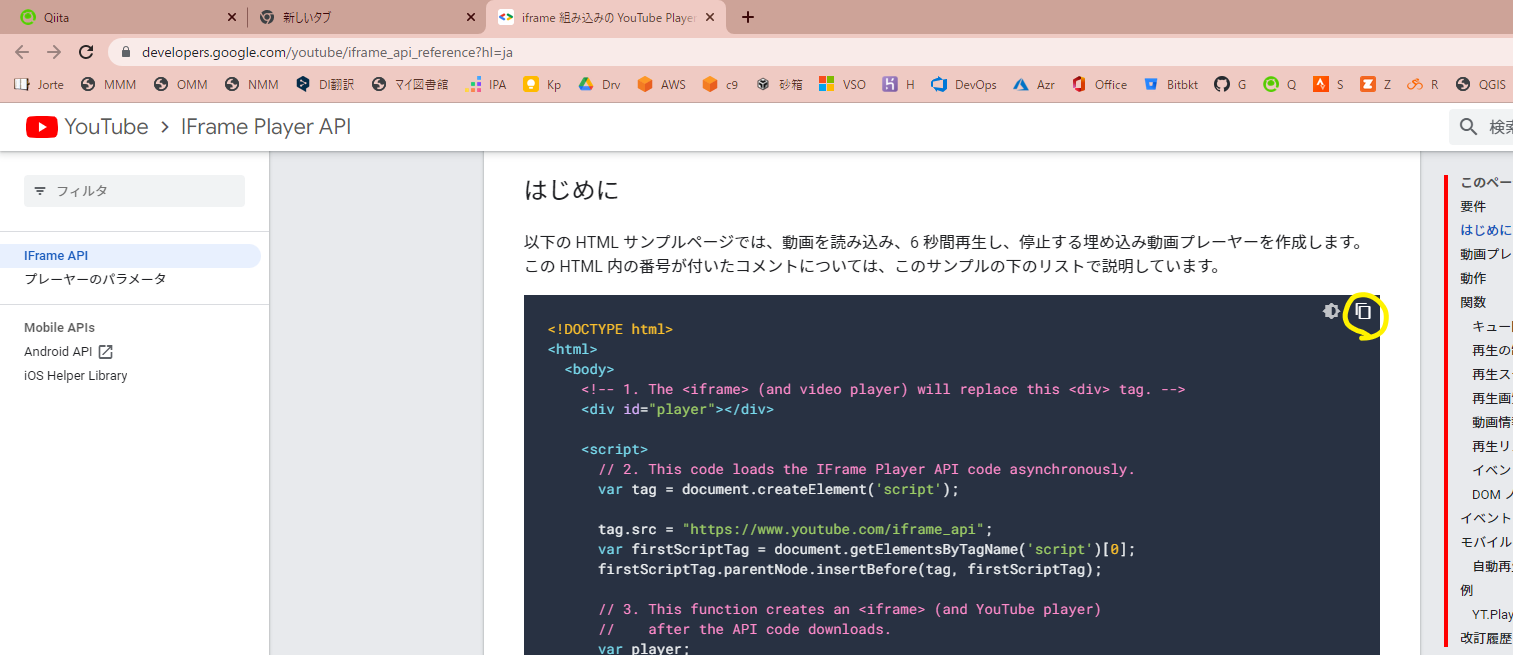Screen dimensions: 1513x655
Task: Open a new browser tab
Action: point(748,17)
